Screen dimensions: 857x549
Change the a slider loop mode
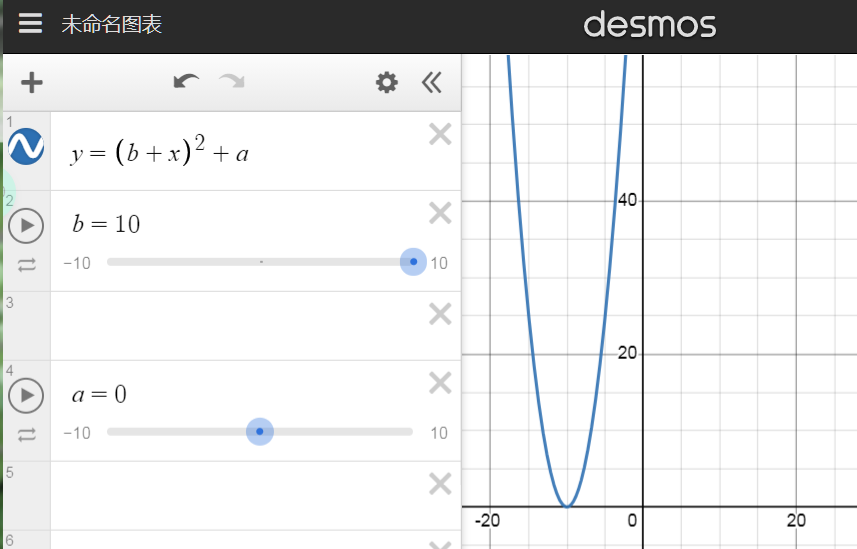26,434
